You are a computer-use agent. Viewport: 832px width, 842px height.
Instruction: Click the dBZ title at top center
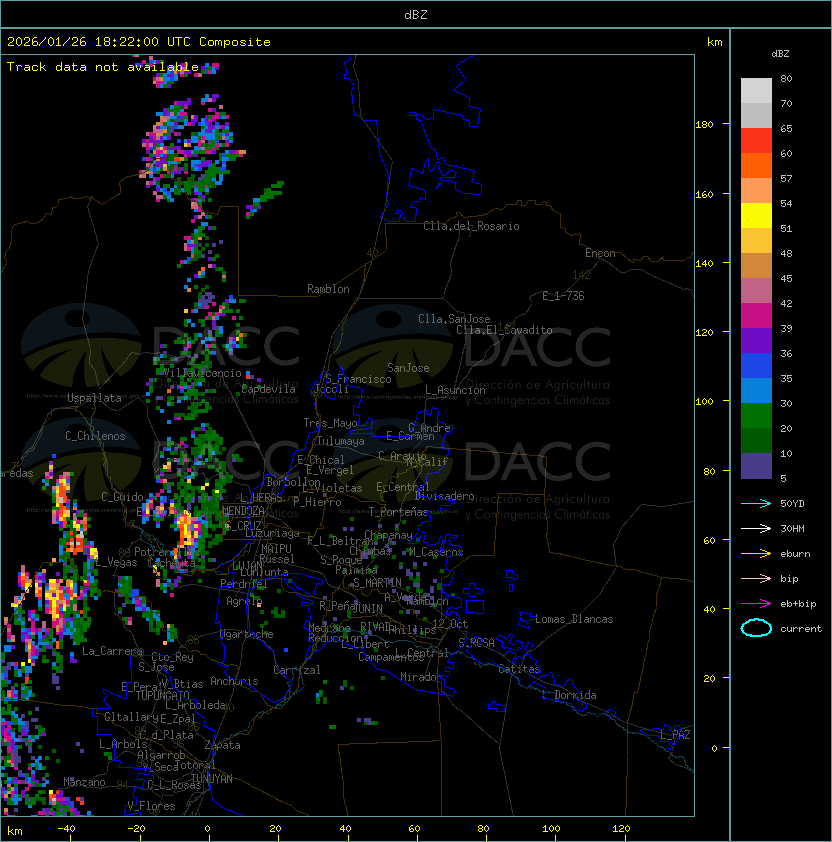(x=416, y=15)
